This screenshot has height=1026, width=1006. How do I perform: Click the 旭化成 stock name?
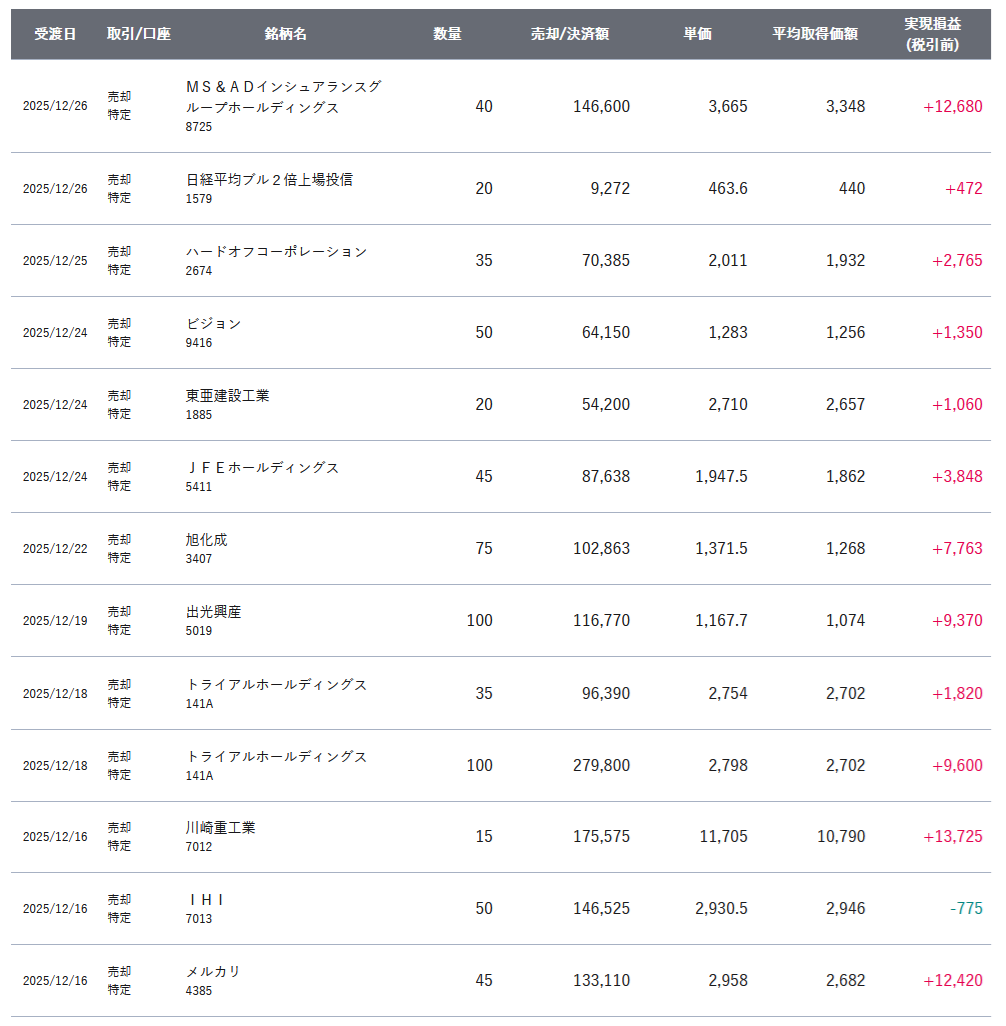pos(206,540)
